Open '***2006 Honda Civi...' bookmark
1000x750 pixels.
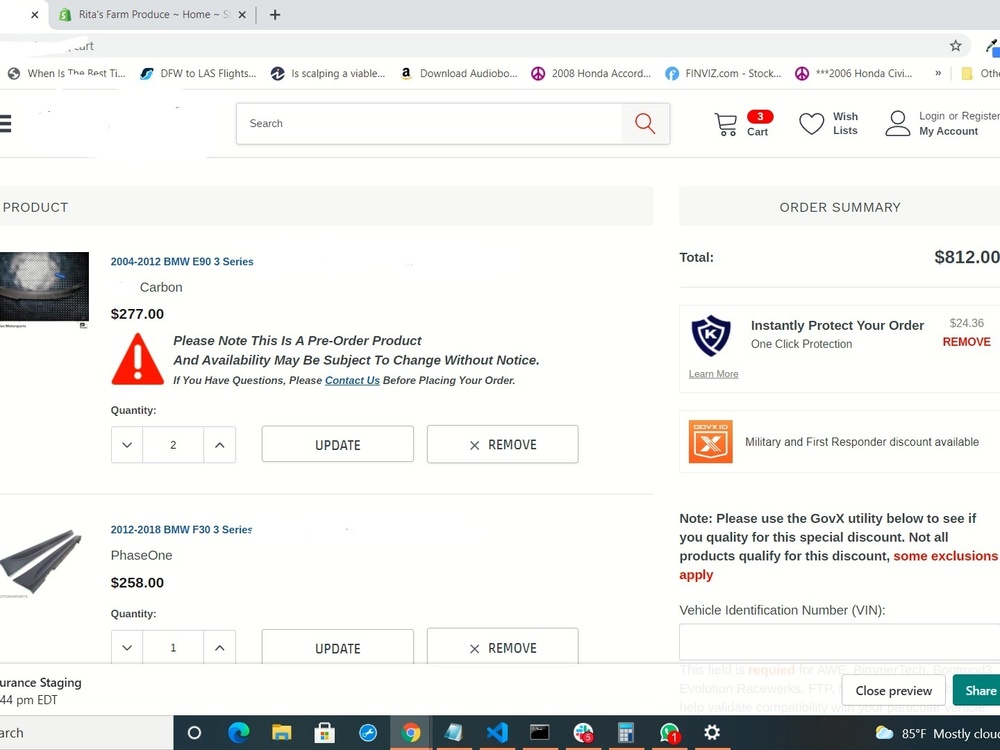click(854, 73)
